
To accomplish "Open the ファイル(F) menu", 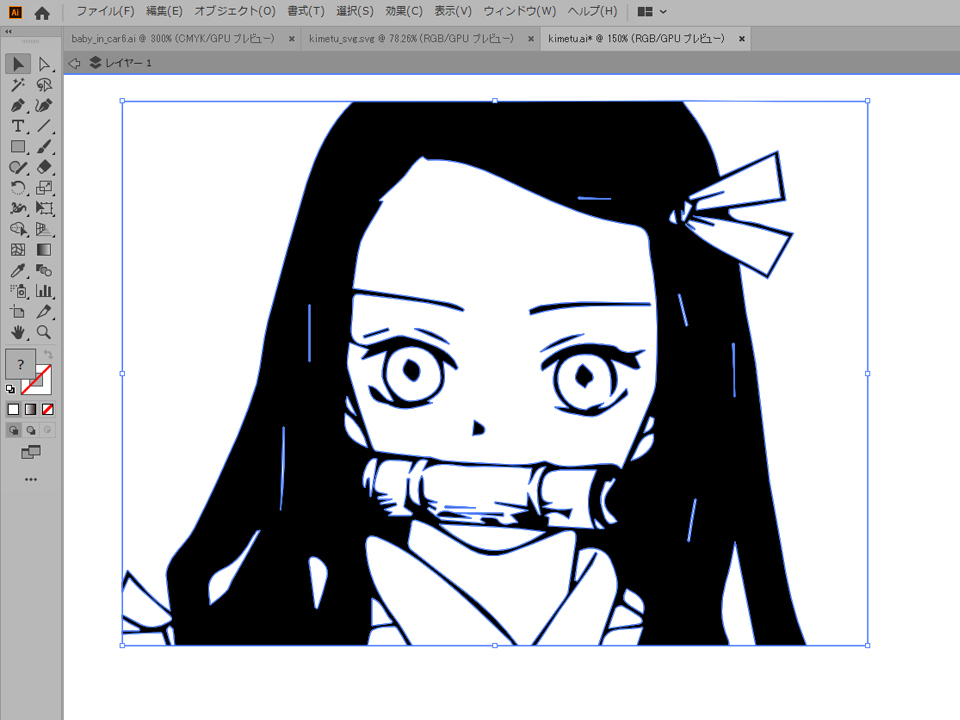I will coord(105,11).
